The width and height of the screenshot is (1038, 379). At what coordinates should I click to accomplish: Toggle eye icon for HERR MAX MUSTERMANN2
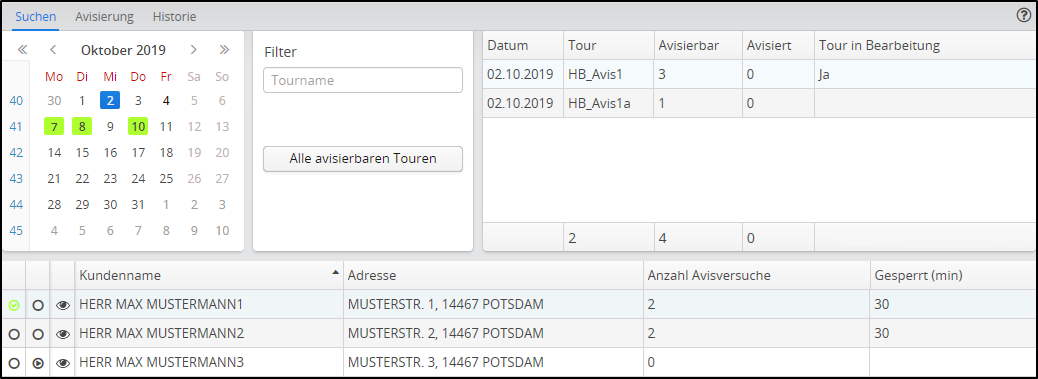click(x=63, y=334)
